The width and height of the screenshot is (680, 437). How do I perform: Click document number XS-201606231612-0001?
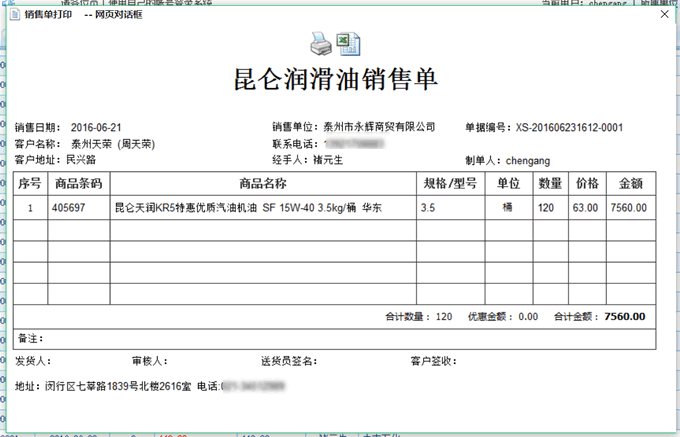click(569, 127)
